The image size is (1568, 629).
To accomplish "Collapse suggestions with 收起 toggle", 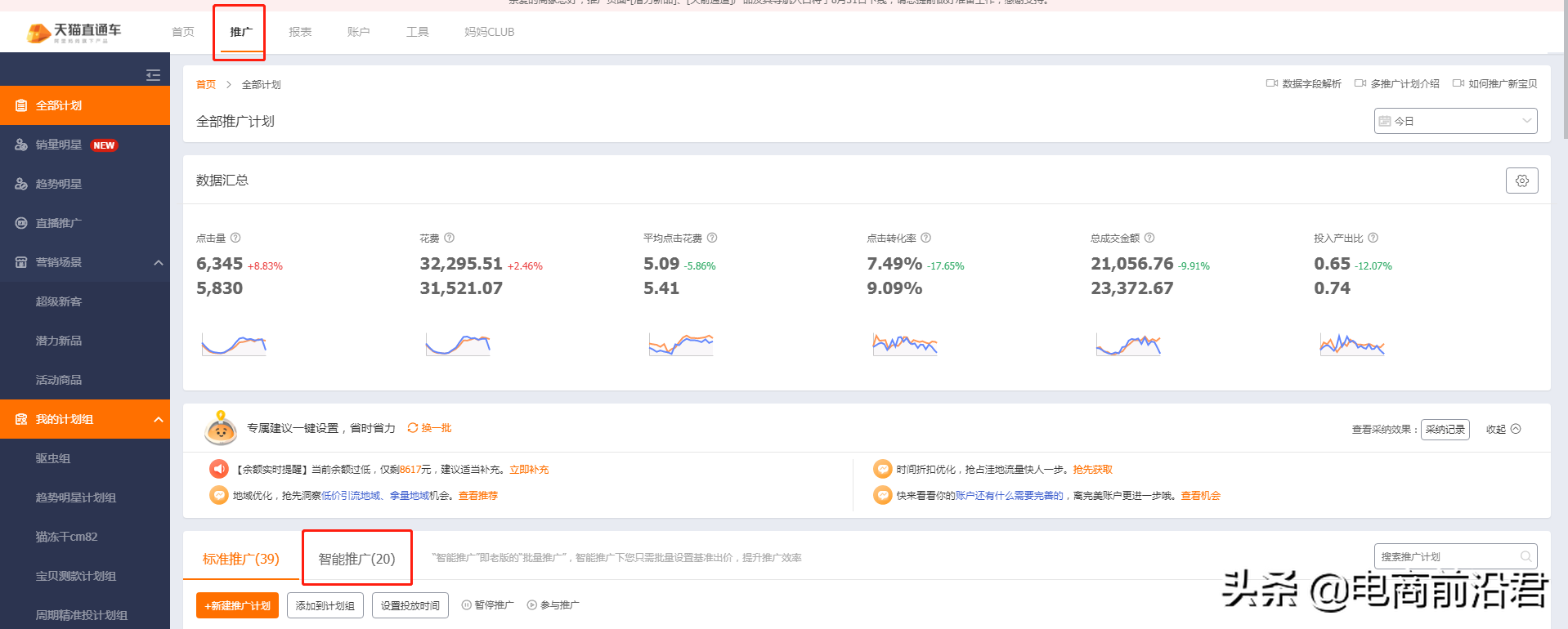I will pos(1503,429).
